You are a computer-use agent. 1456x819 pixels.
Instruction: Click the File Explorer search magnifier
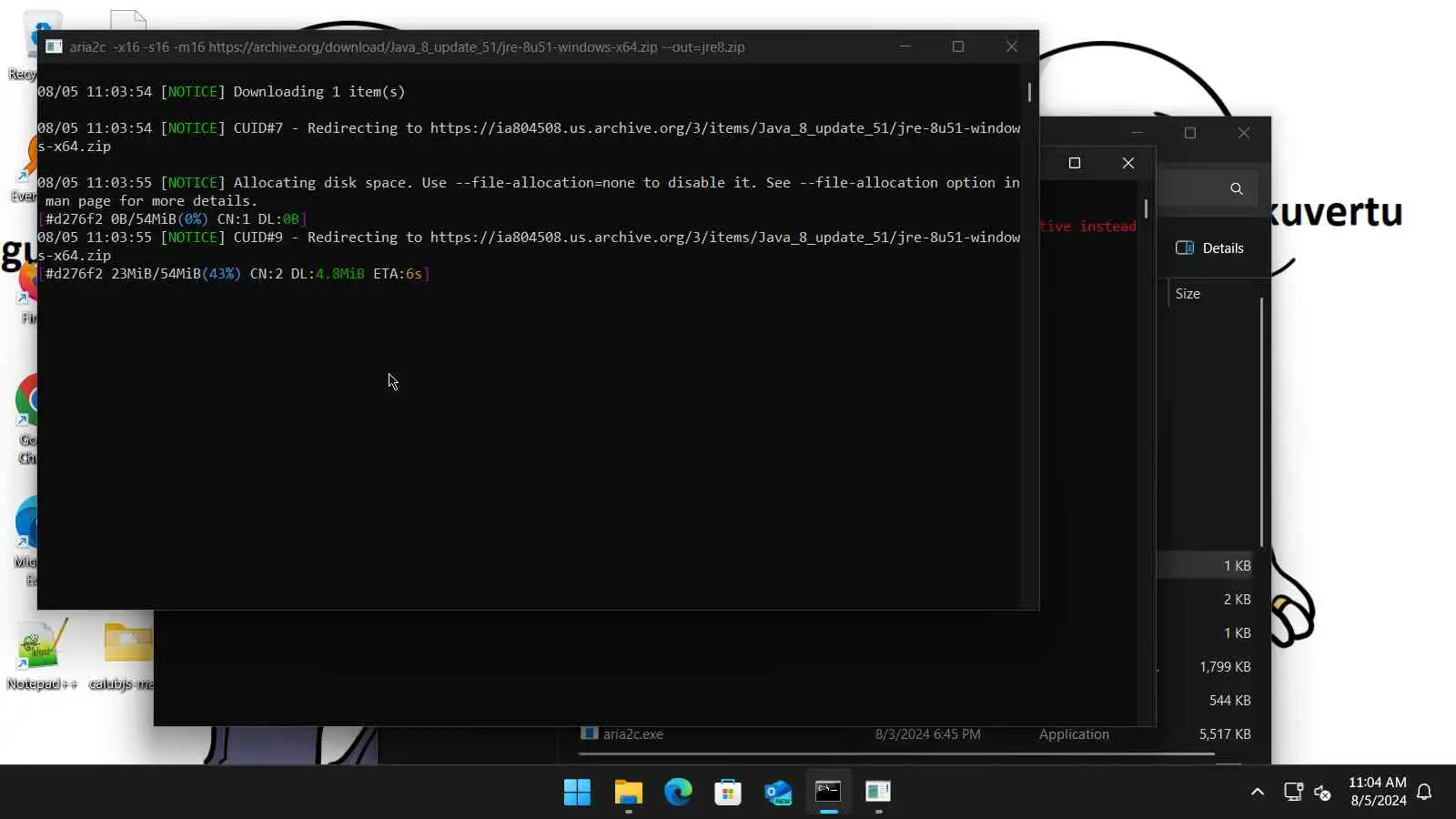pos(1236,188)
